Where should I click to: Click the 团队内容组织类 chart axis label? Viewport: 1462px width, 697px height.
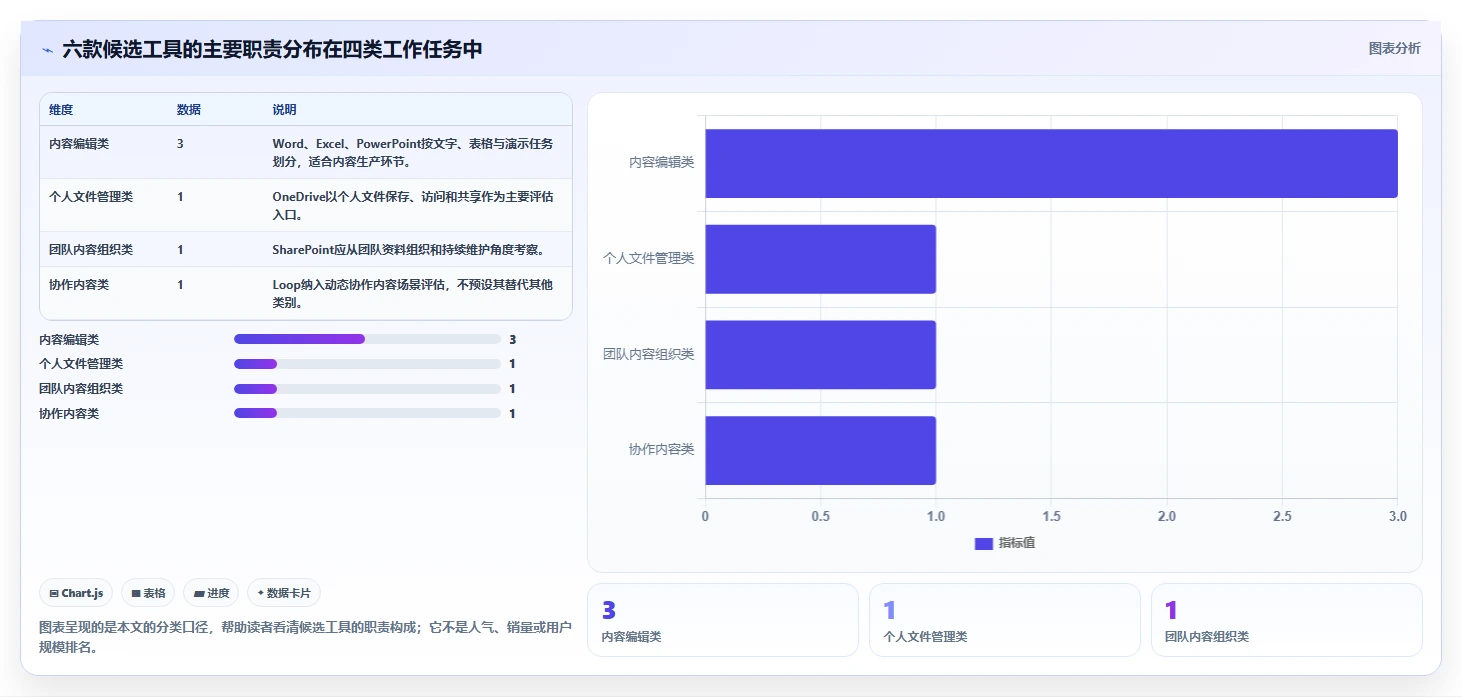648,354
